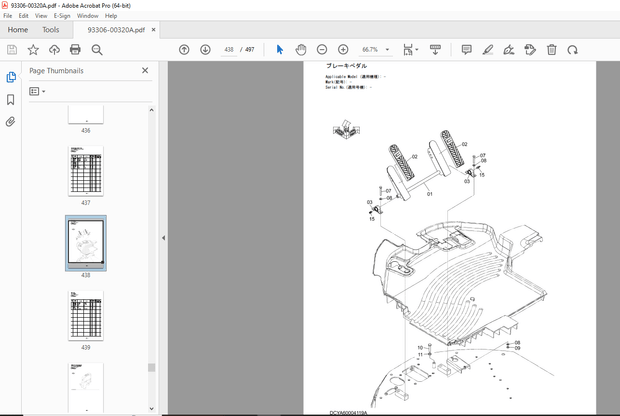Collapse the navigation pane arrow
620x416 pixels.
(163, 238)
